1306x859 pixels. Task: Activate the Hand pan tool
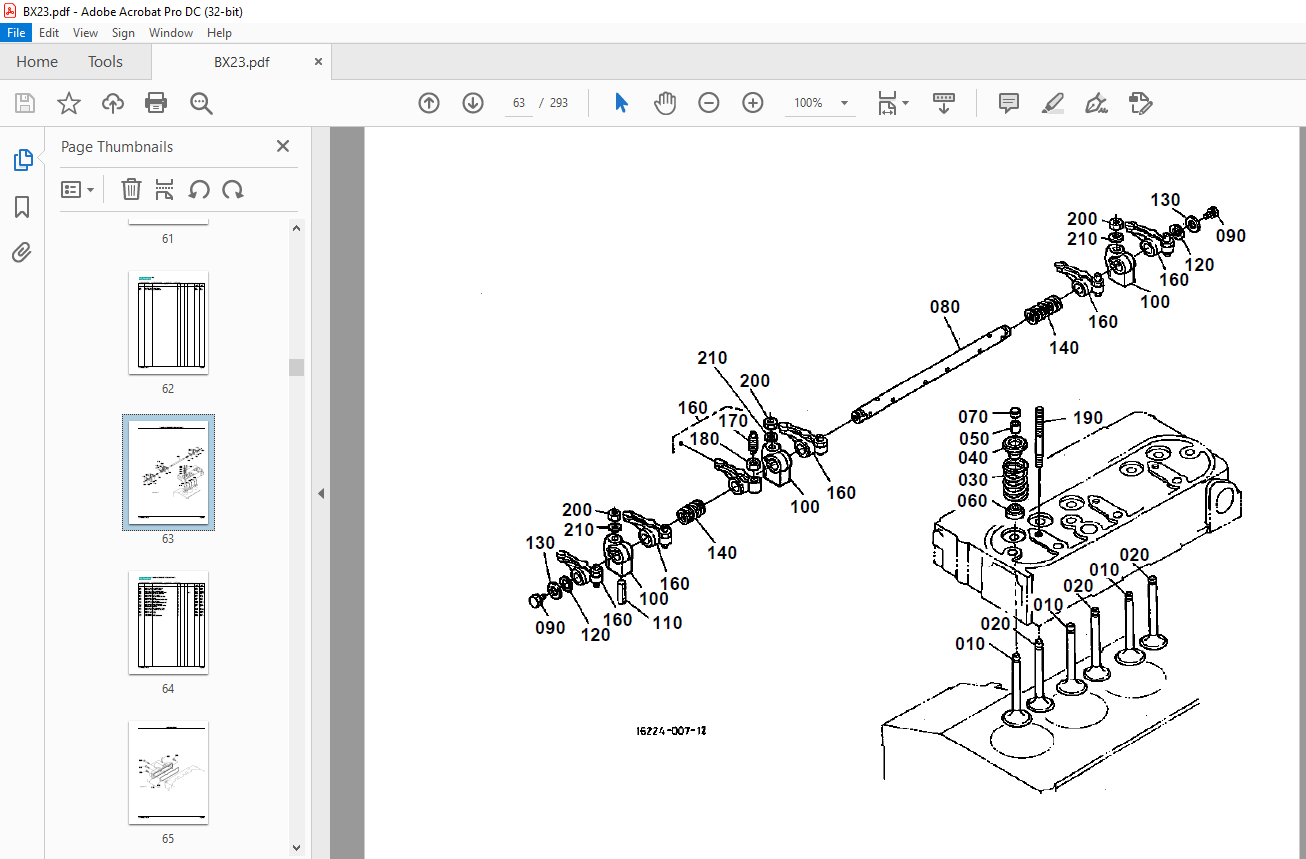pos(665,103)
